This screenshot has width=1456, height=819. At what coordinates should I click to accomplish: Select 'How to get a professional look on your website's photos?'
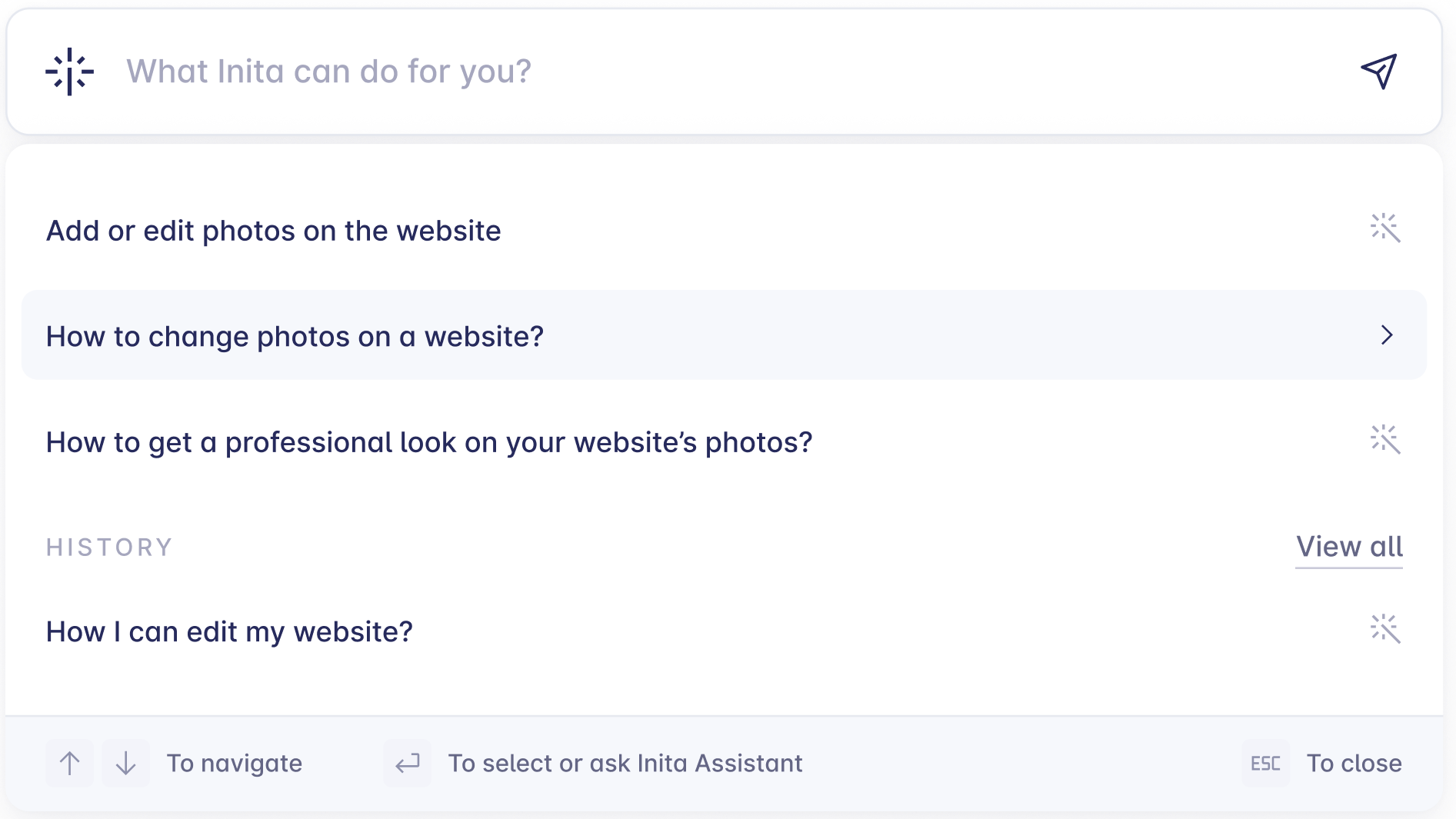coord(428,441)
